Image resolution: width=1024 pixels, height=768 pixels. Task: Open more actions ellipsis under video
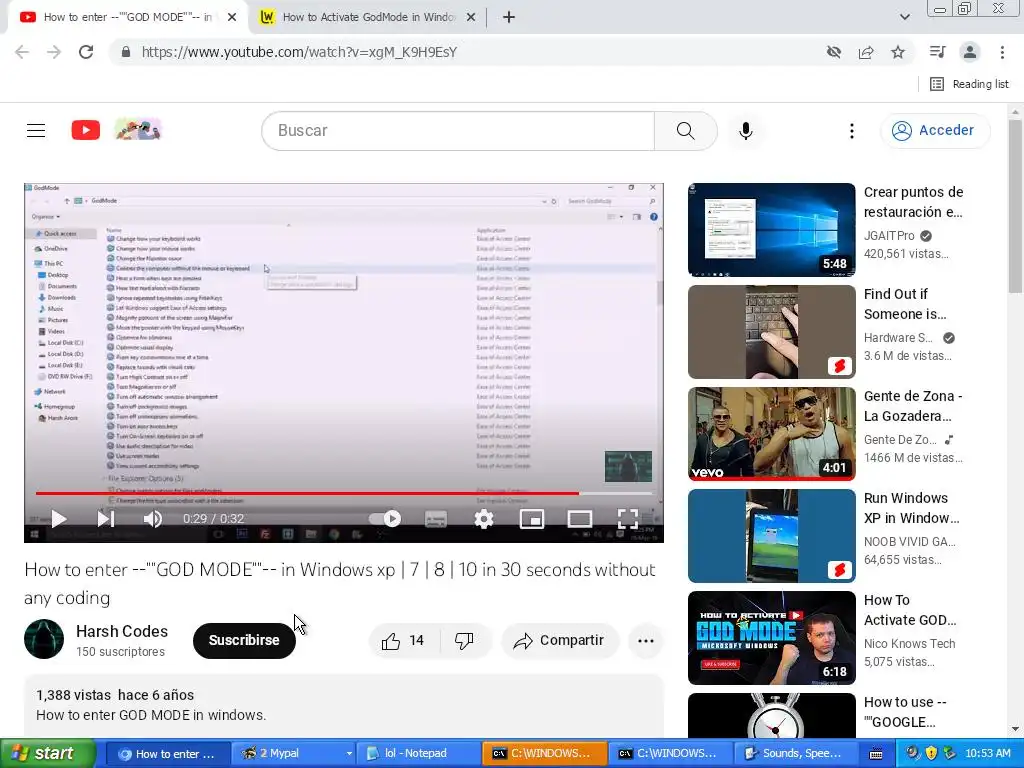click(646, 641)
